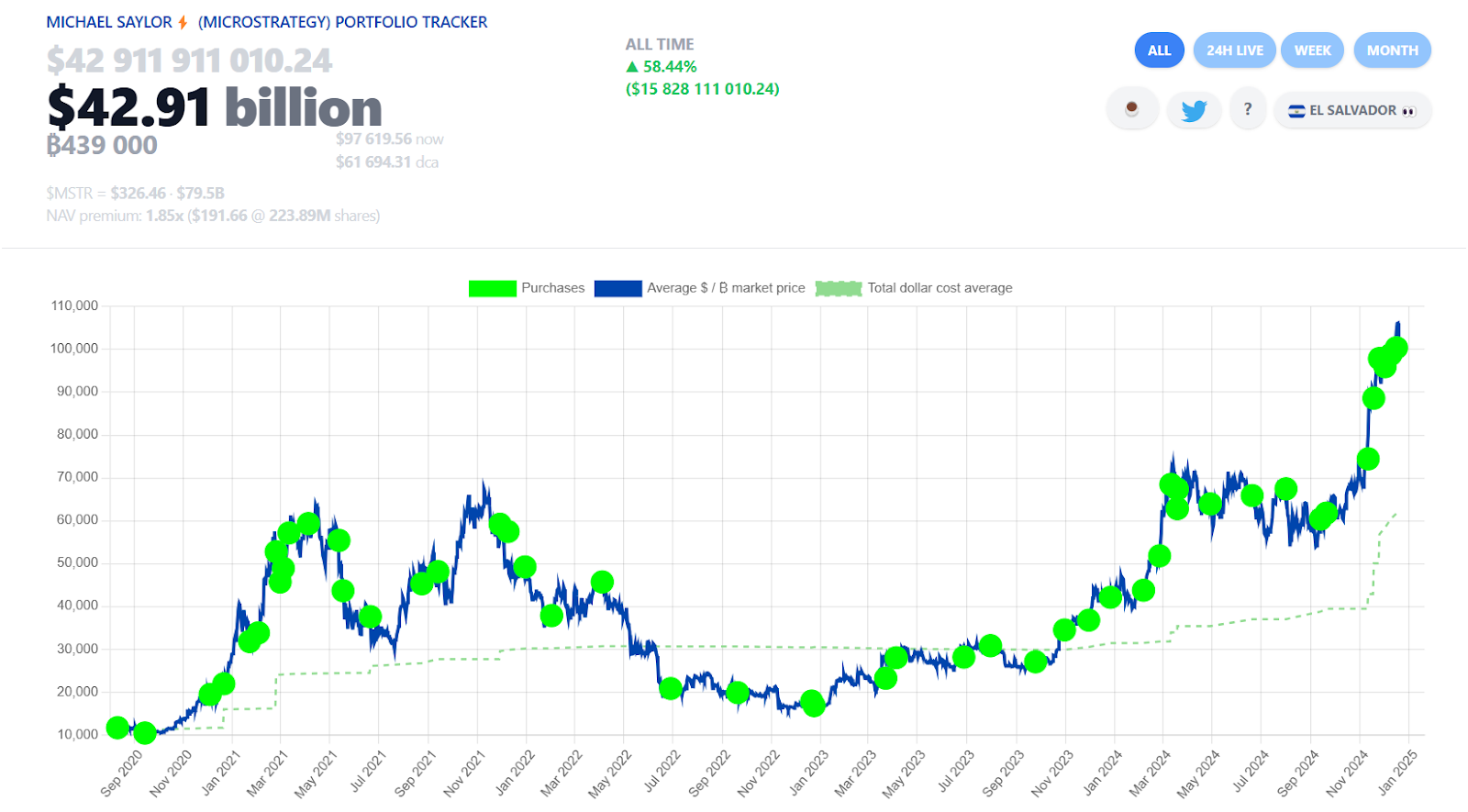
Task: Click the eyes emoji in the El Salvador button
Action: pos(1408,111)
